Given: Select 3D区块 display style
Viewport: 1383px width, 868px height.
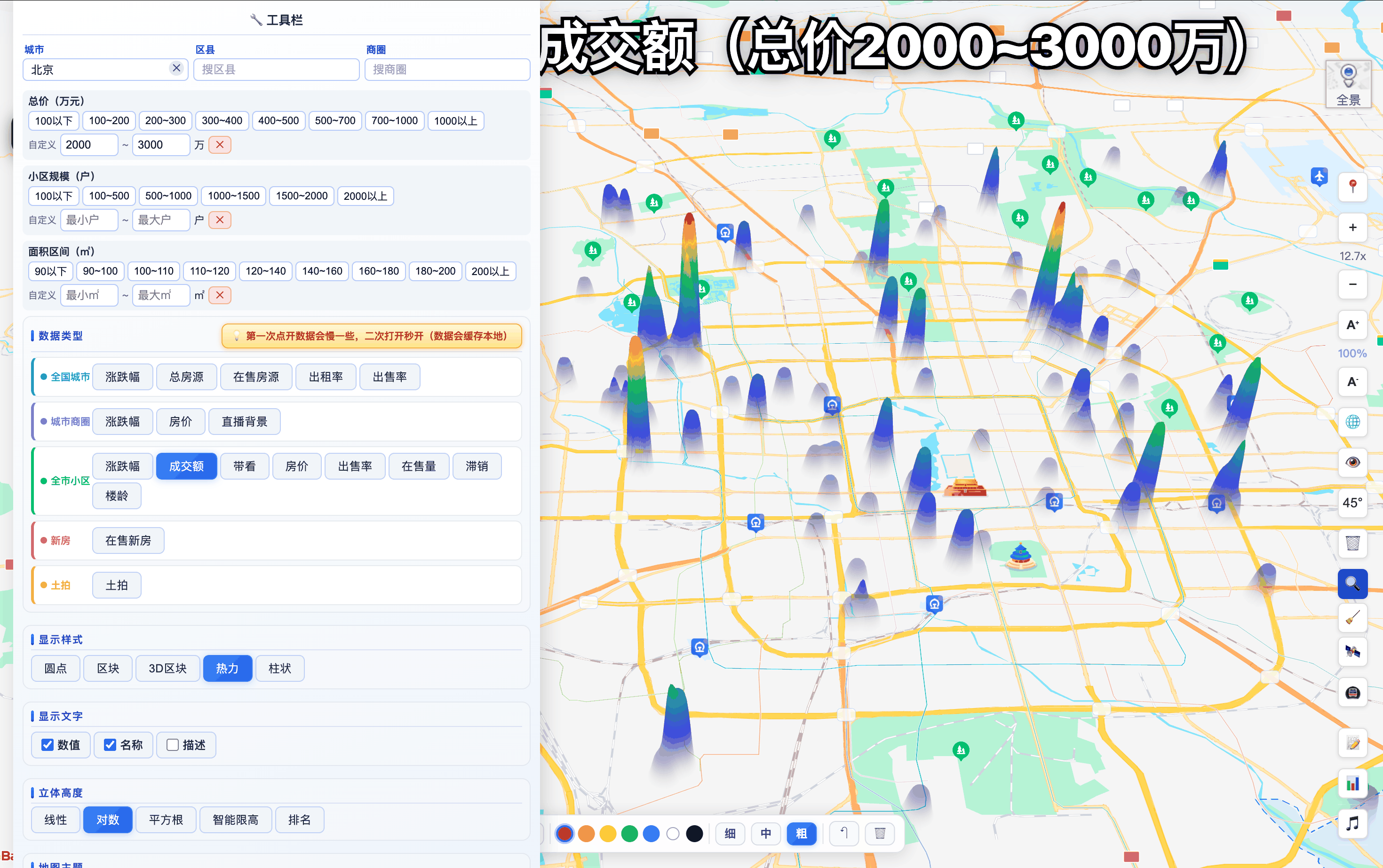Looking at the screenshot, I should point(168,668).
